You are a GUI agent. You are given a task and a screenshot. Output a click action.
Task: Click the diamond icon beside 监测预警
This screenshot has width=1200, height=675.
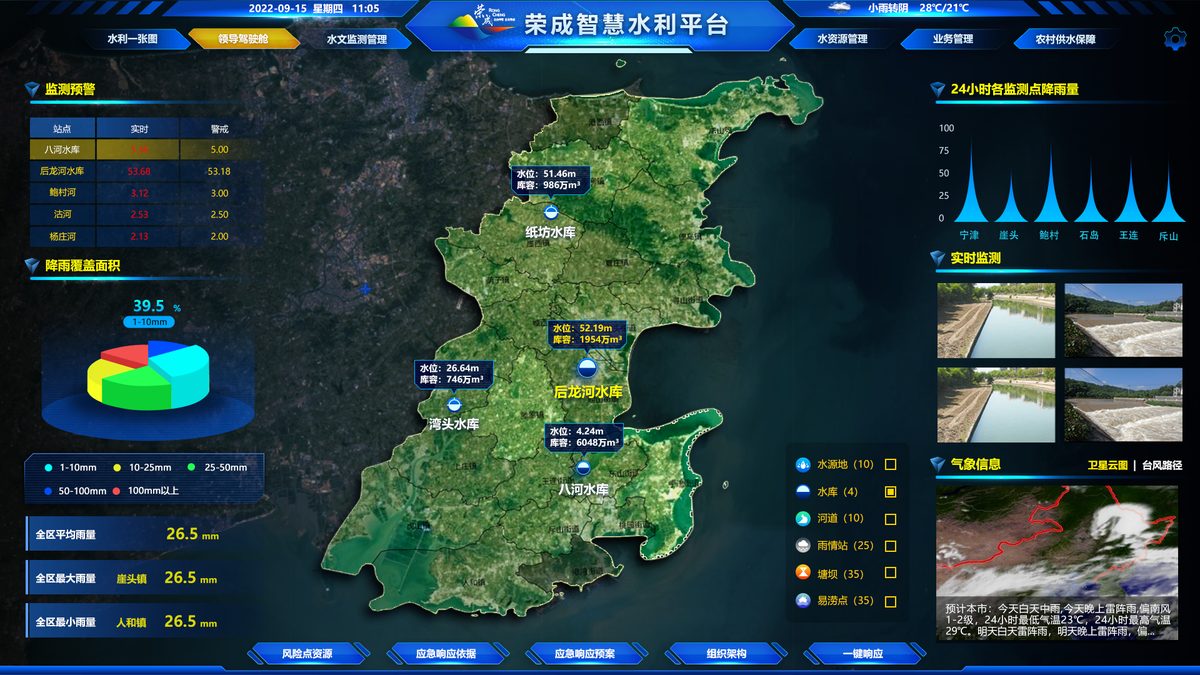33,89
